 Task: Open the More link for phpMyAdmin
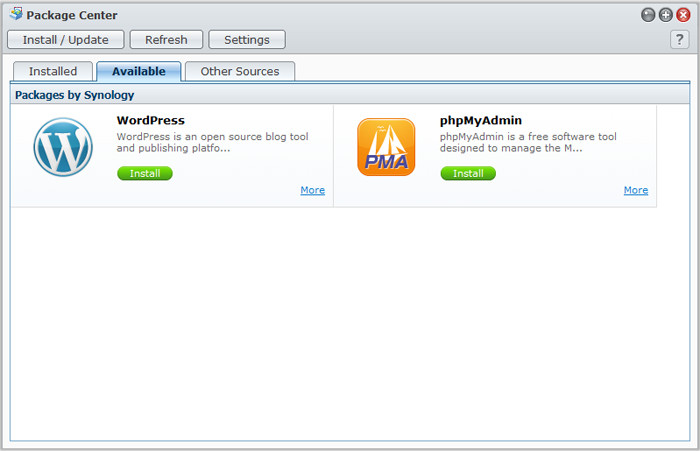(636, 190)
